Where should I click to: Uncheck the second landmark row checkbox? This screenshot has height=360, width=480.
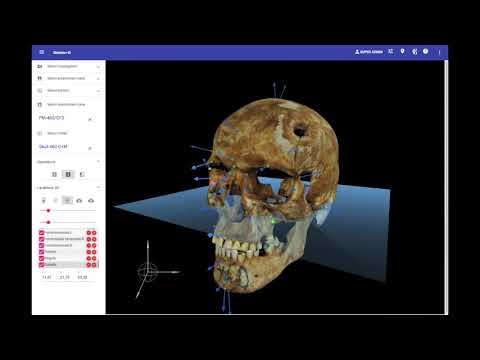click(x=42, y=239)
